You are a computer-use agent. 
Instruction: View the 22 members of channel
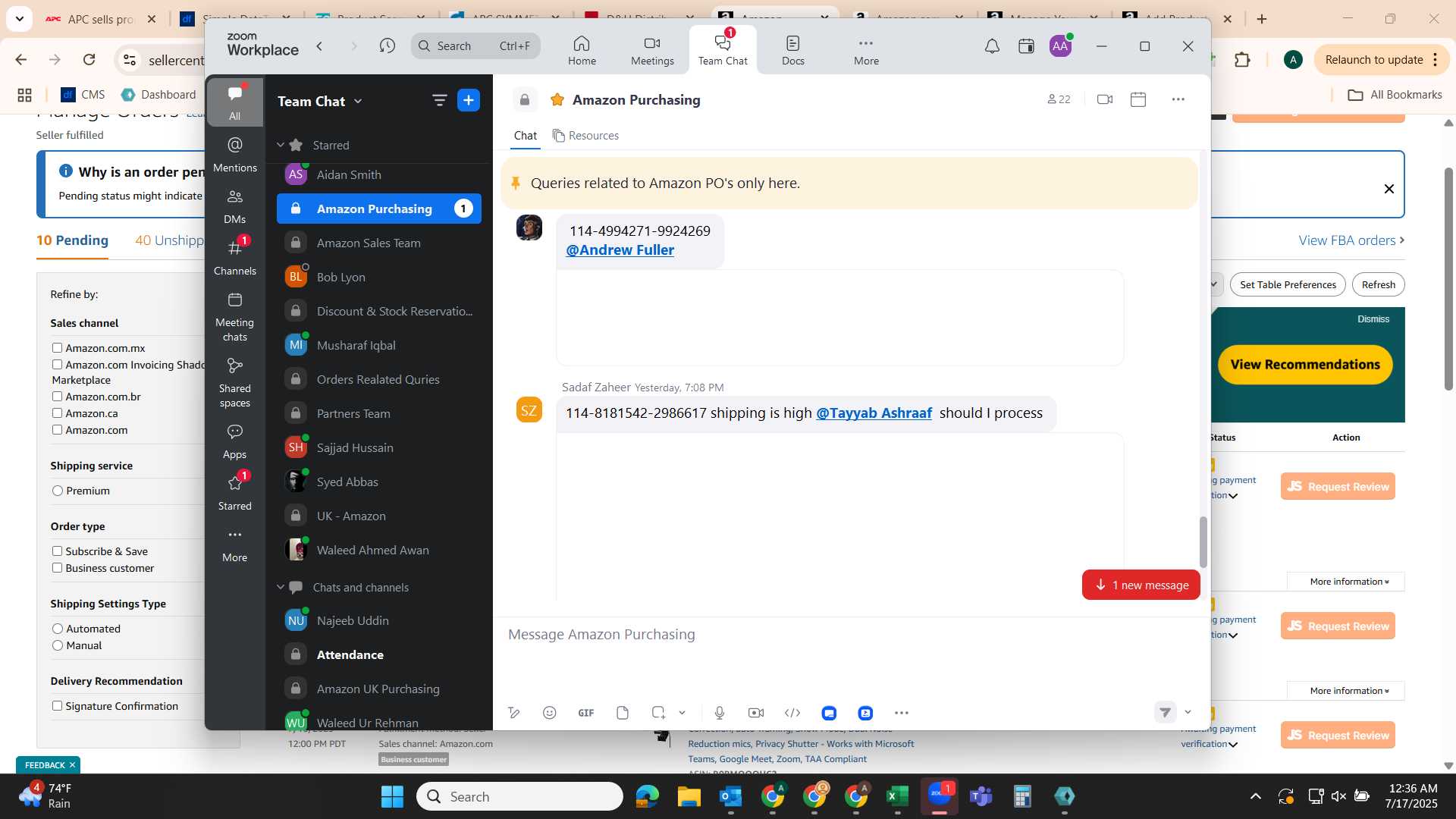(x=1059, y=99)
